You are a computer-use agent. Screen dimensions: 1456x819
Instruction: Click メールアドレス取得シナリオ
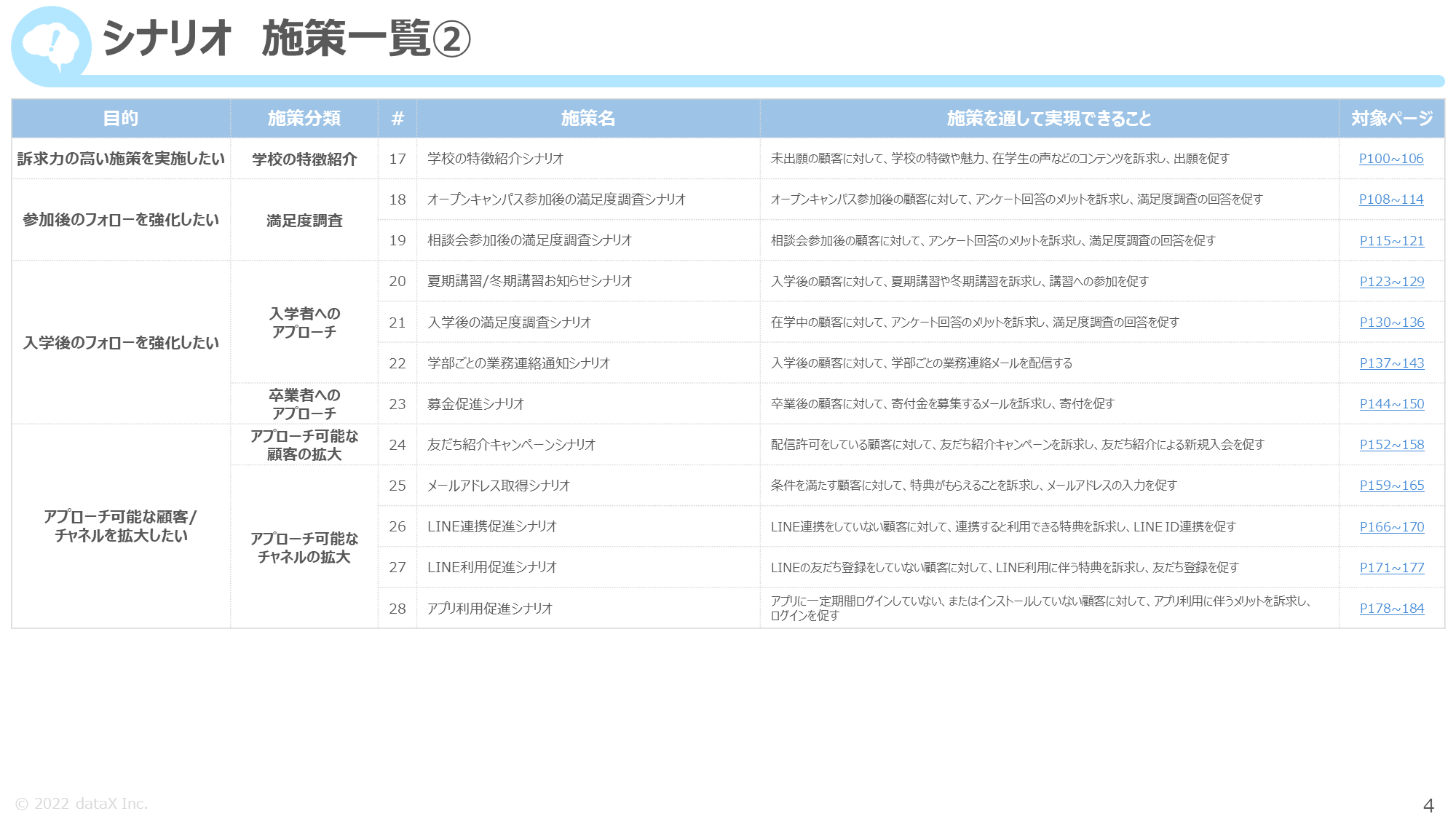tap(499, 486)
